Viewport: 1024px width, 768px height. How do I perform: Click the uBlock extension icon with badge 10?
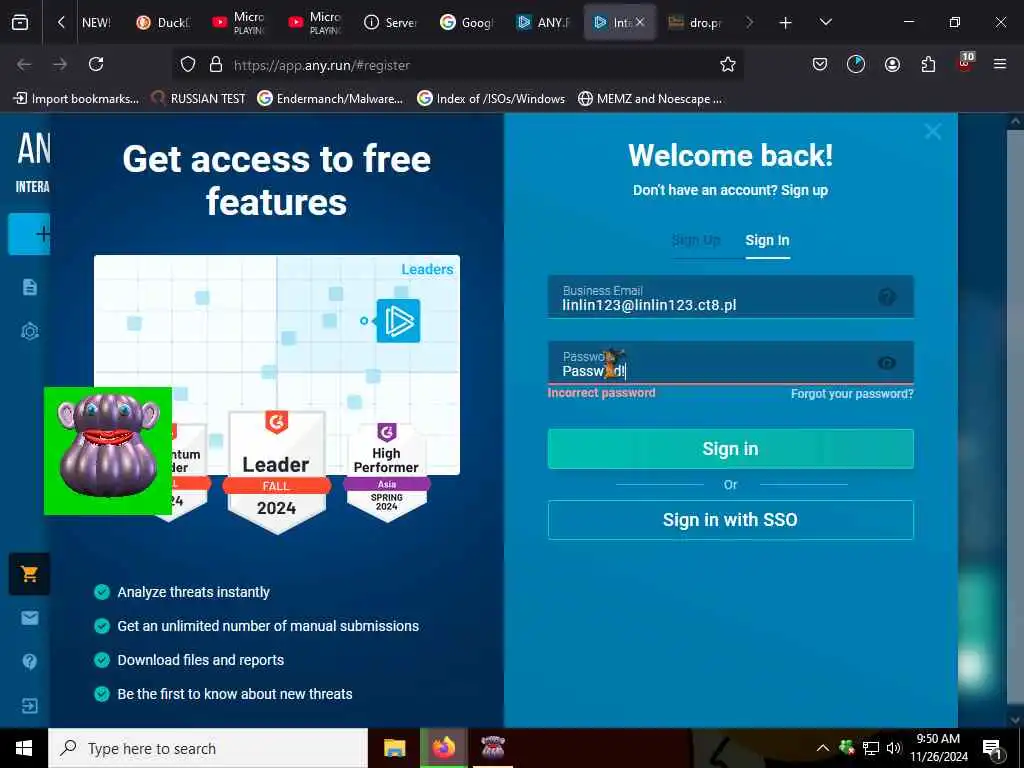pos(965,63)
